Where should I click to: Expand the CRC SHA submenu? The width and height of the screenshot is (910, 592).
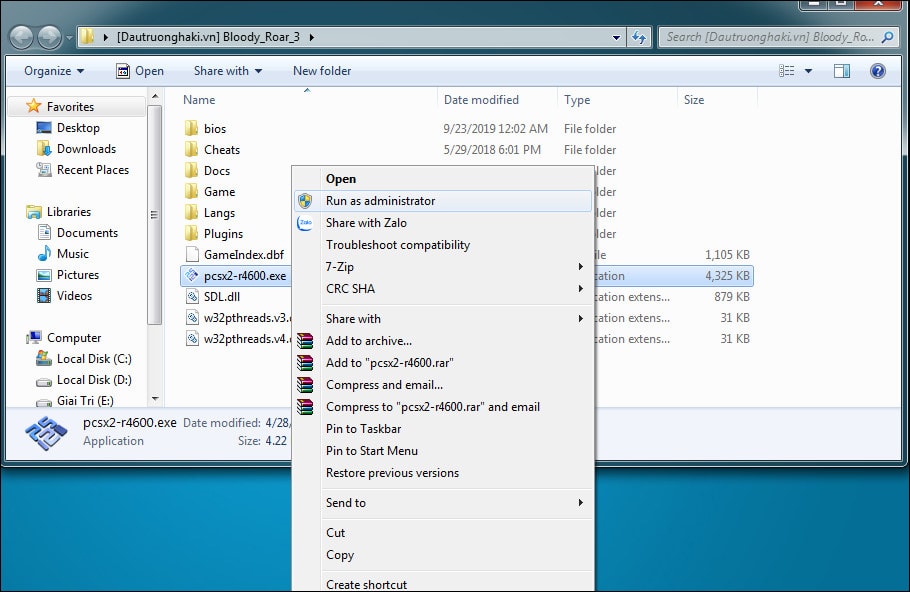(443, 289)
